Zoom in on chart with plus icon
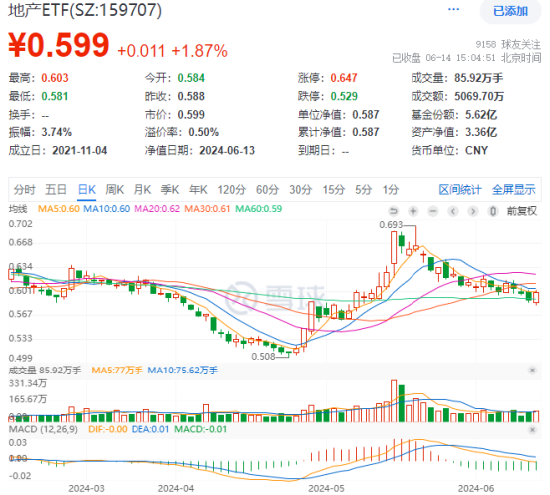The image size is (550, 495). coord(413,211)
